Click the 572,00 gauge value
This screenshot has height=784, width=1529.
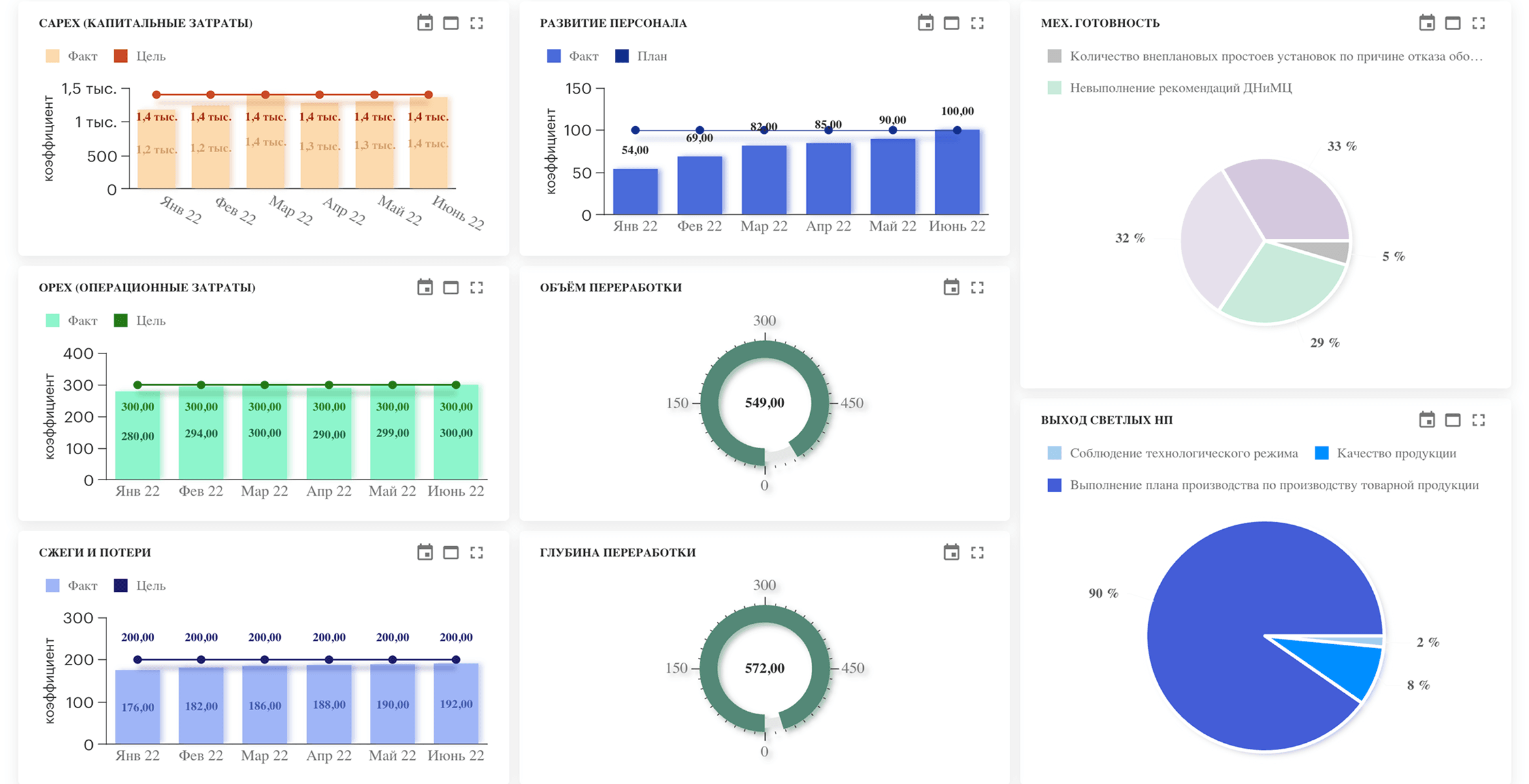(764, 668)
